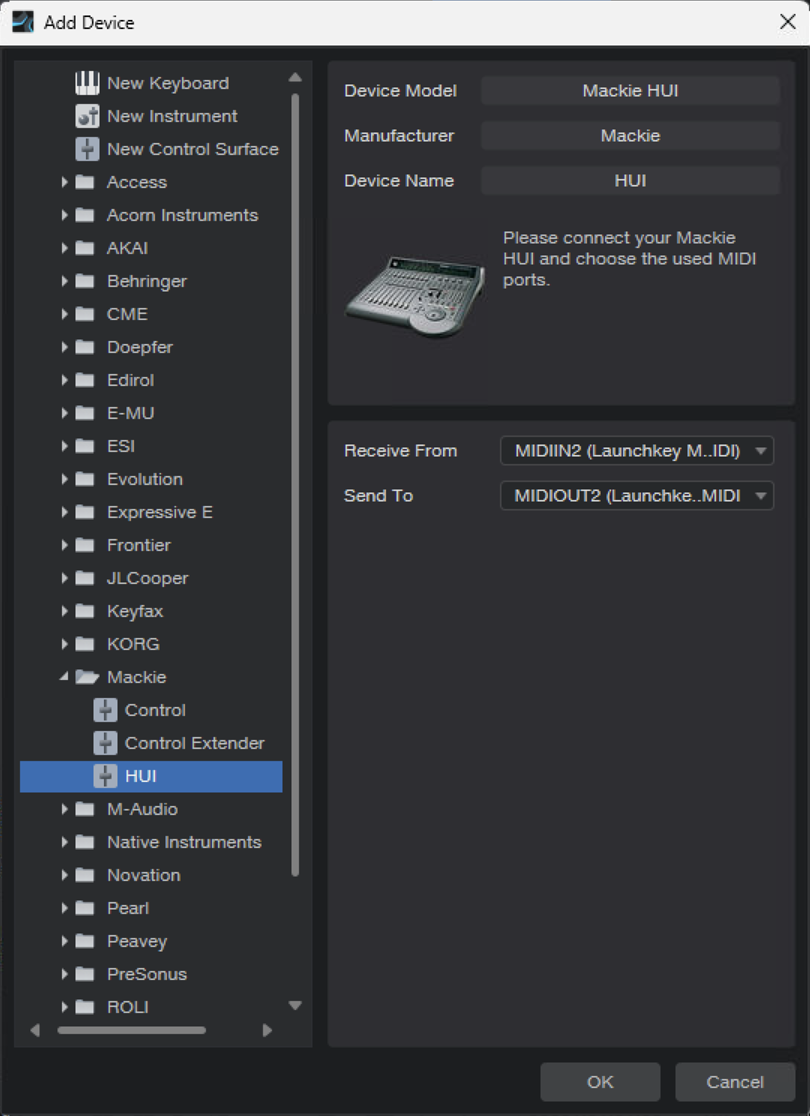Select the JLCooper tree entry
The height and width of the screenshot is (1116, 810).
pos(147,578)
